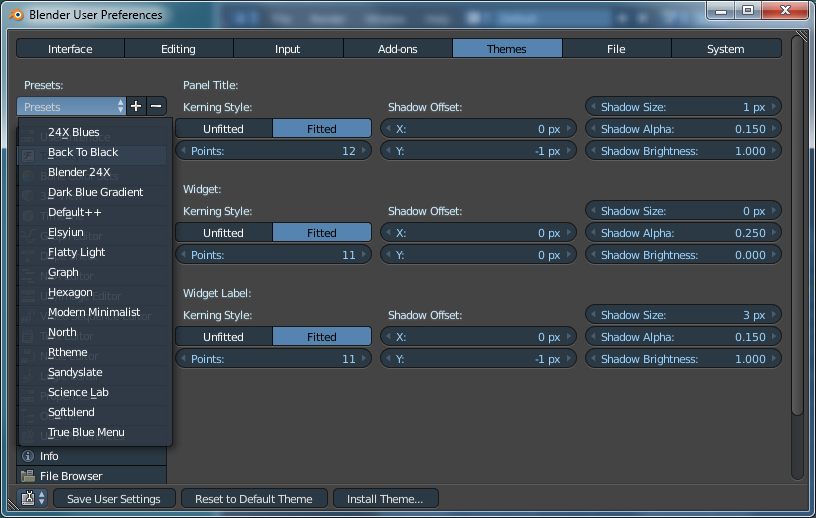The image size is (816, 518).
Task: Open the System tab
Action: (x=726, y=49)
